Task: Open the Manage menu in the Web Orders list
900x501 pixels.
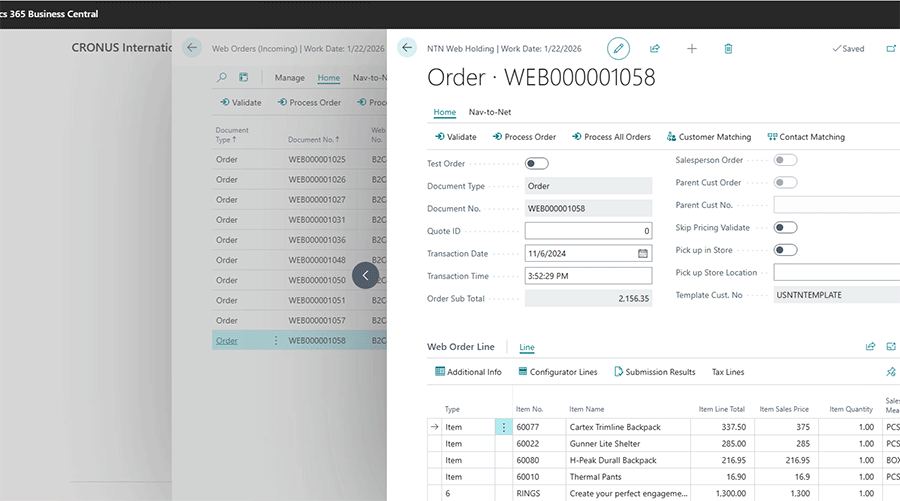Action: (x=289, y=77)
